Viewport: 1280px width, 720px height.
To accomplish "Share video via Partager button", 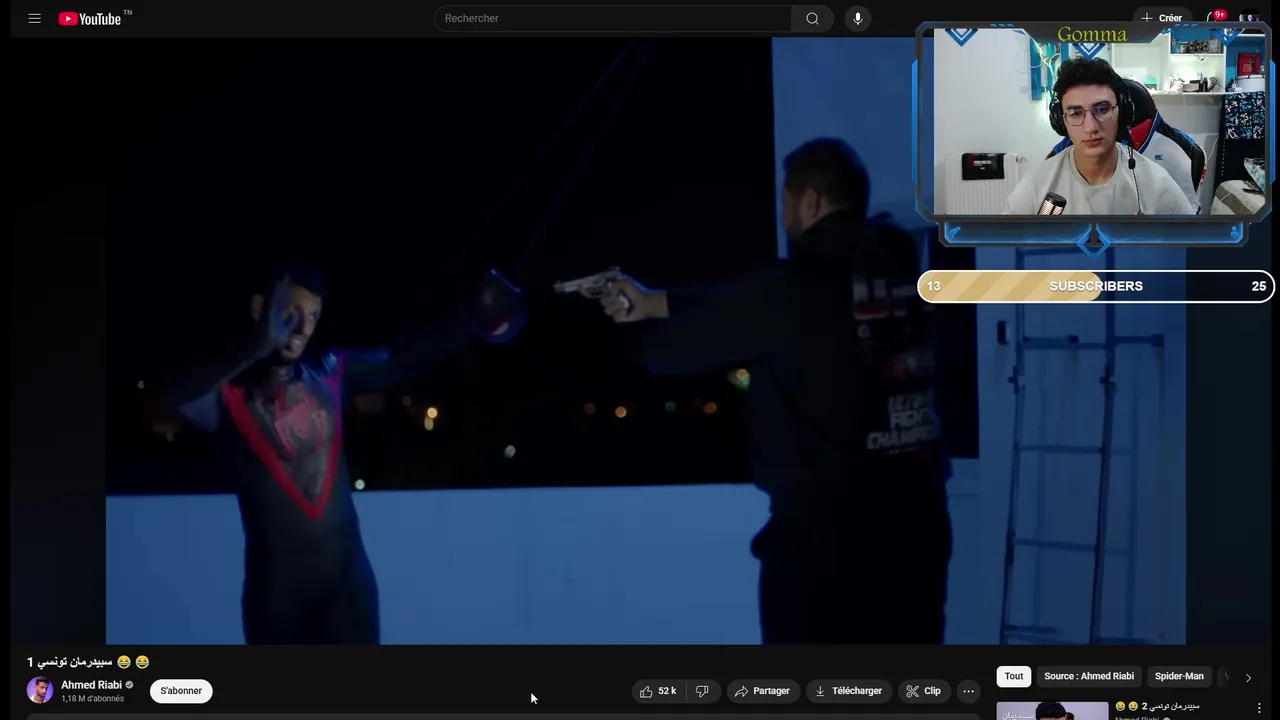I will click(762, 691).
